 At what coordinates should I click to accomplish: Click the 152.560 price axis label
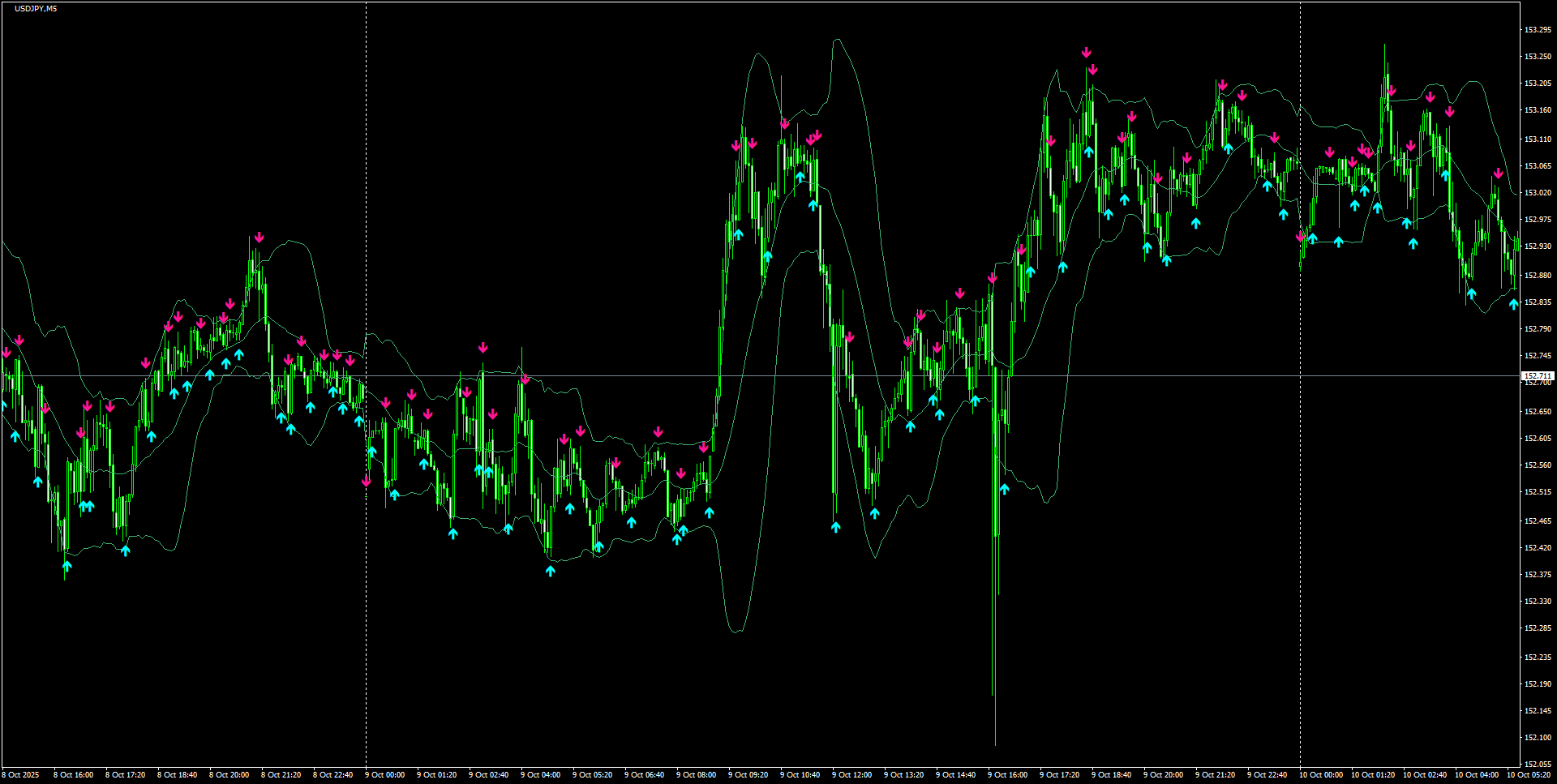[1538, 465]
